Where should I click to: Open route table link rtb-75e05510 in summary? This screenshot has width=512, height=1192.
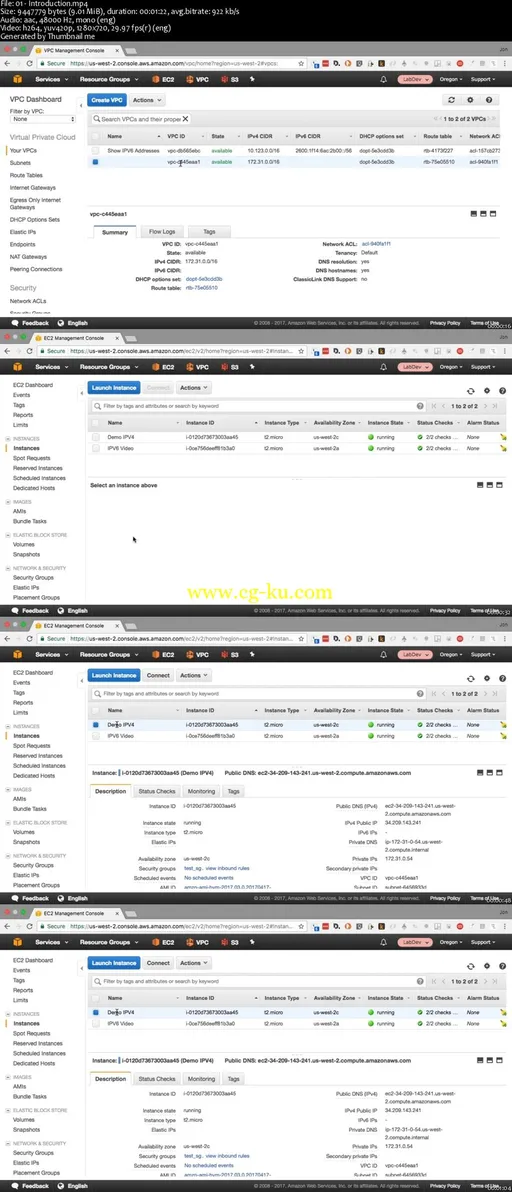pos(201,288)
